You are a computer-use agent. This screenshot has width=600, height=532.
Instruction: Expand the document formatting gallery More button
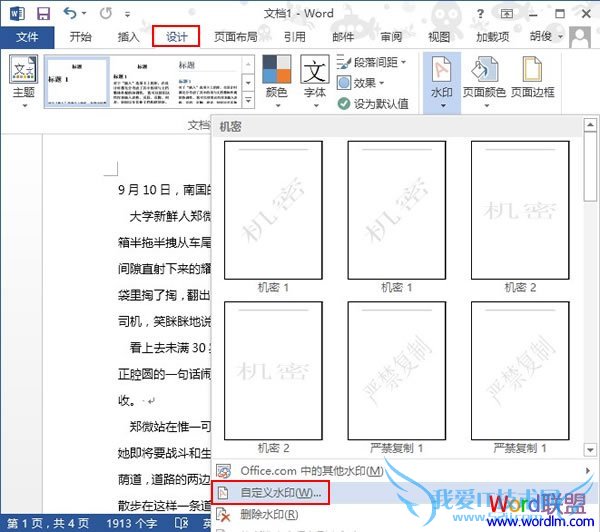248,100
